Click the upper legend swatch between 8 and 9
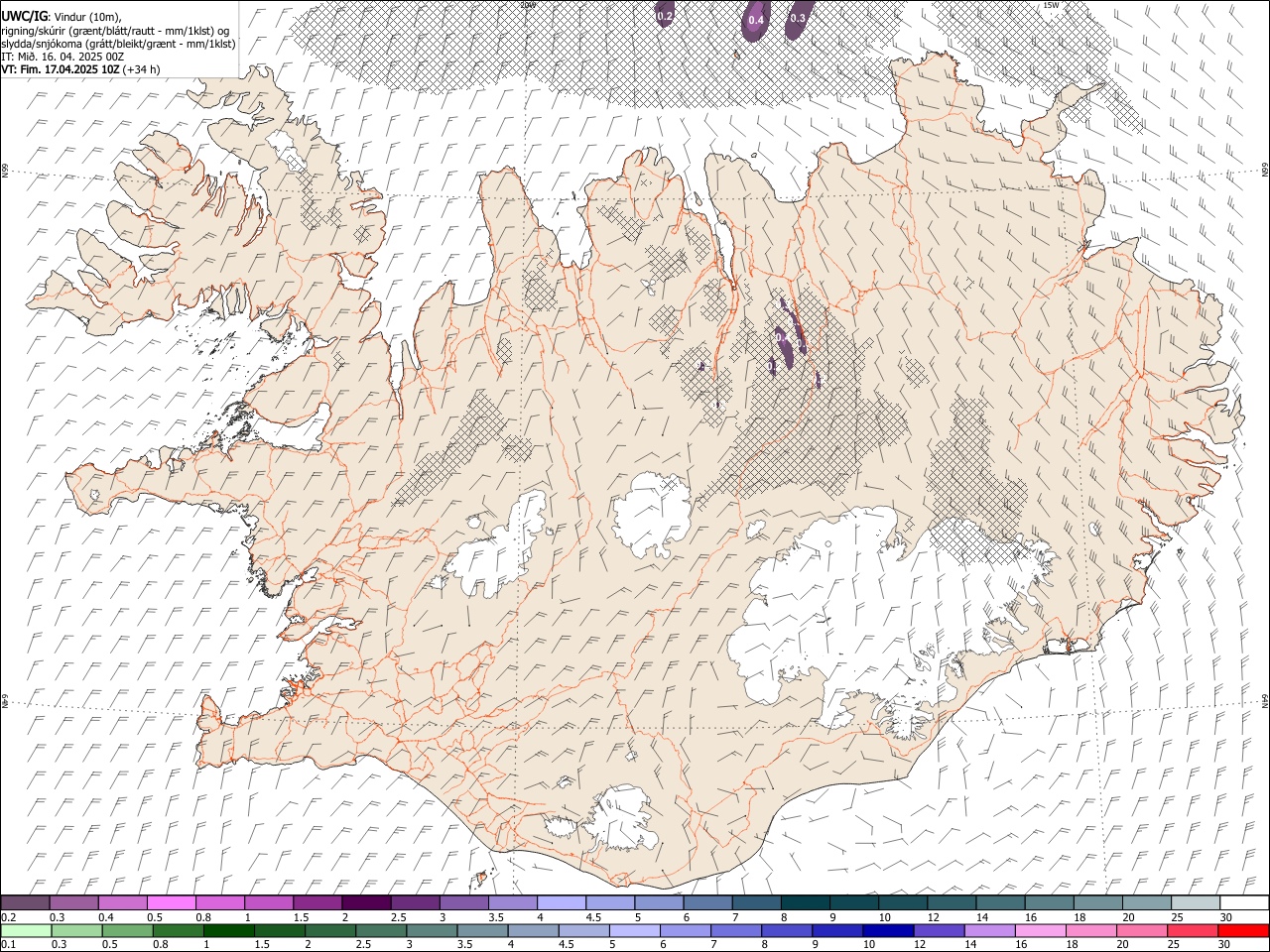The width and height of the screenshot is (1270, 952). [806, 902]
